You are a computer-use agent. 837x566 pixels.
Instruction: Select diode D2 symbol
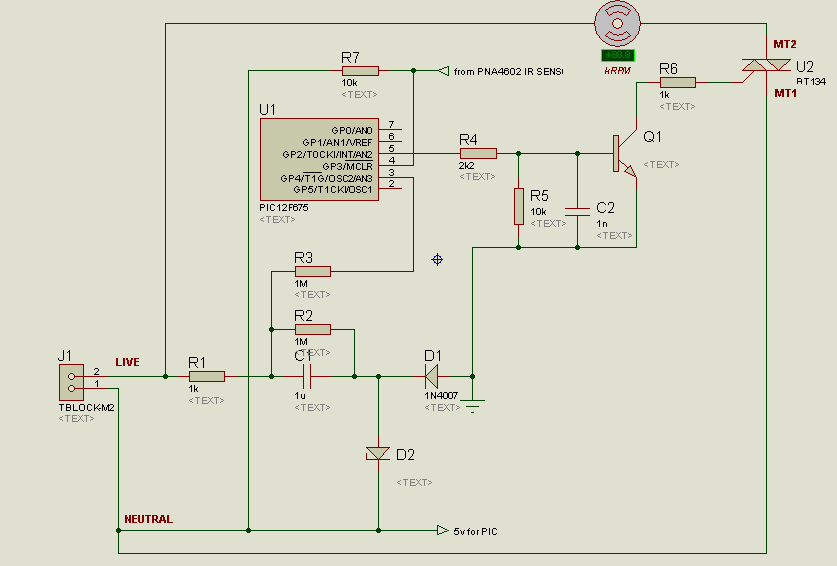coord(378,454)
